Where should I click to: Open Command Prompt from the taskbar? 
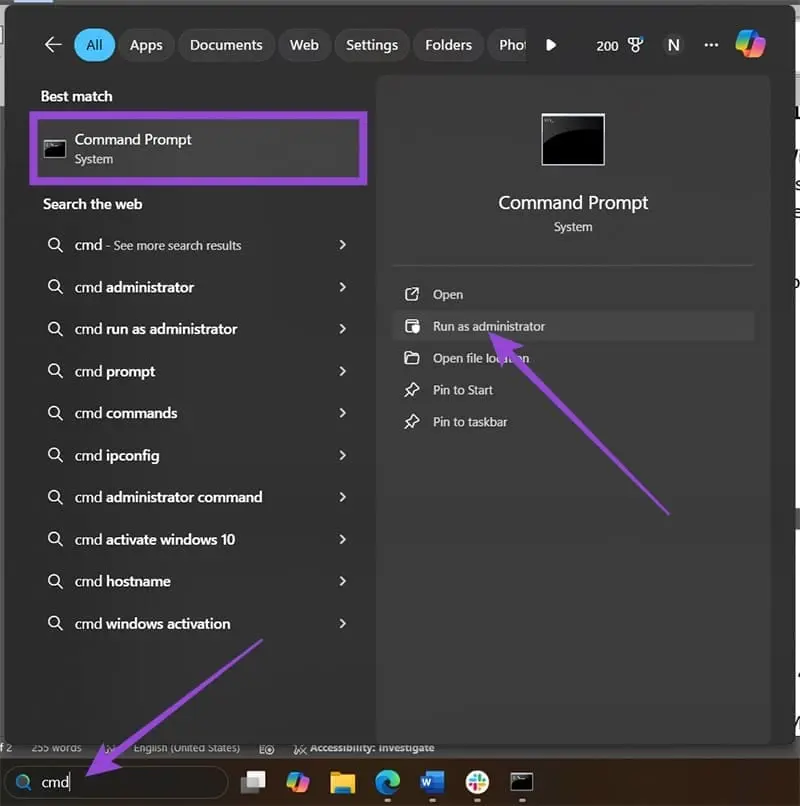pyautogui.click(x=521, y=782)
